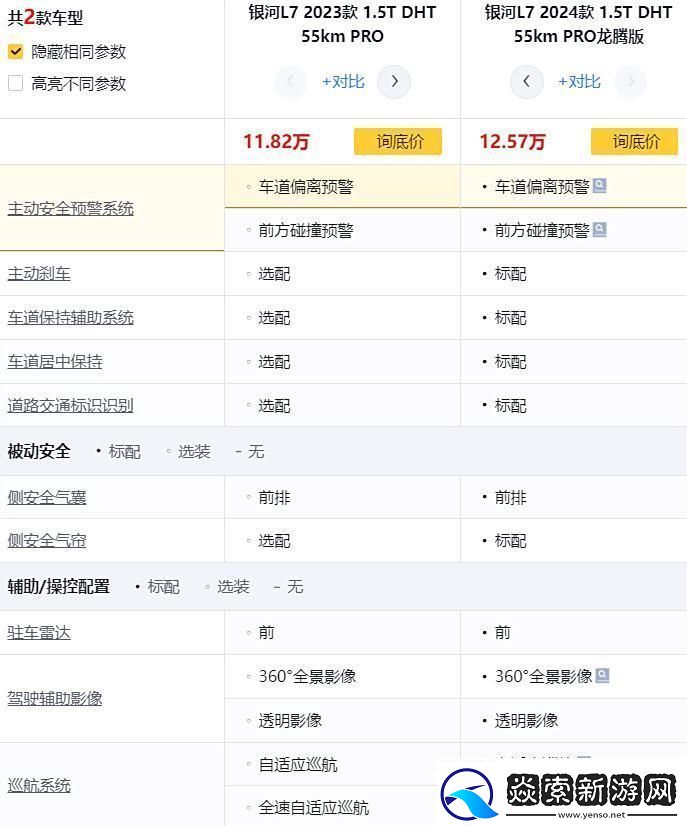Viewport: 687px width, 826px height.
Task: Click the 银河L7 2024款 PRO龙腾版 model title
Action: 578,24
